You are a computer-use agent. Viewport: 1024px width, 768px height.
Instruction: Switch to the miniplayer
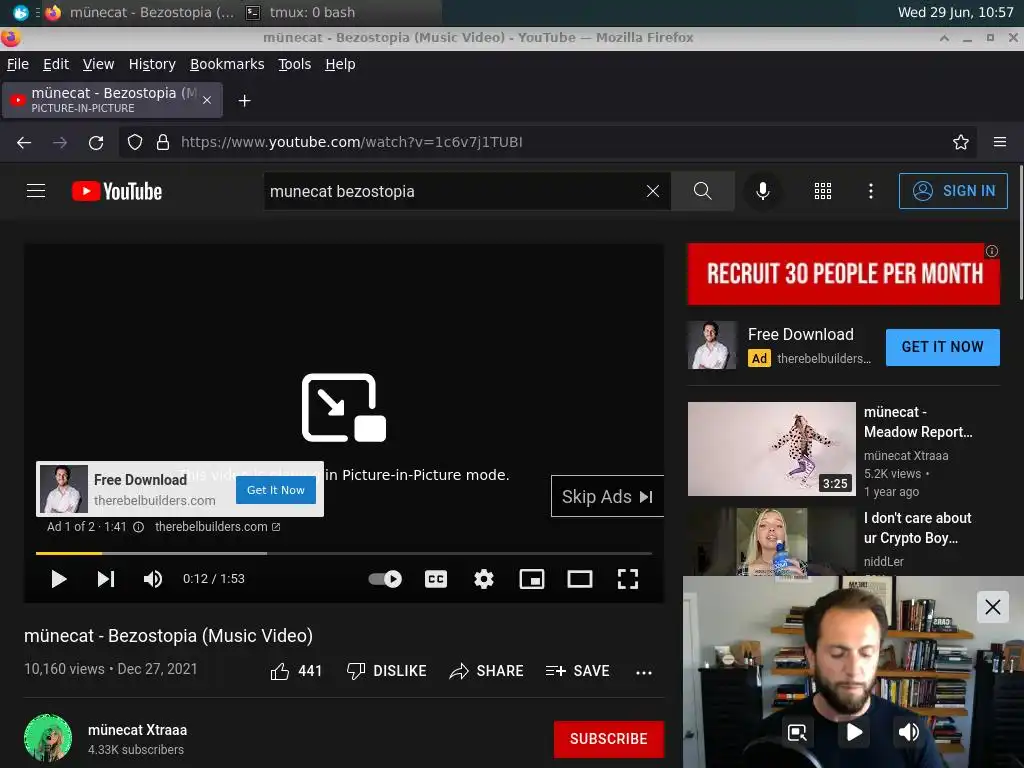[x=532, y=579]
